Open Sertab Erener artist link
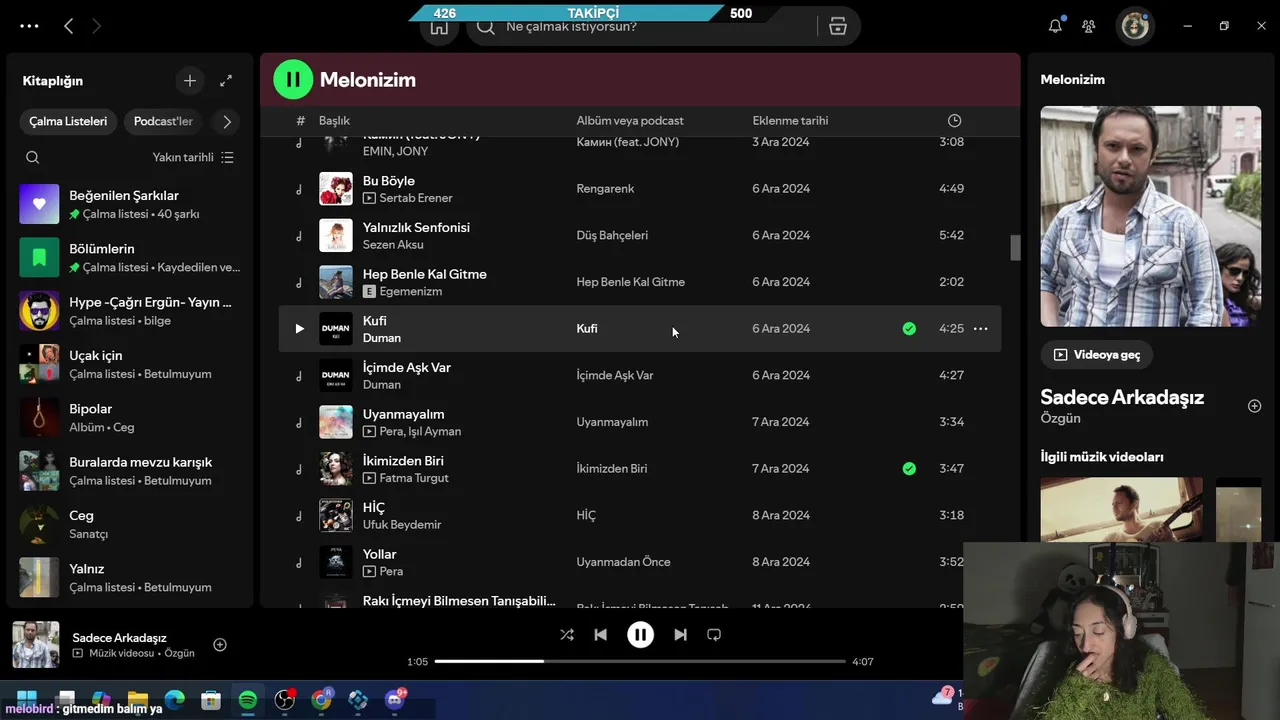Image resolution: width=1280 pixels, height=720 pixels. pos(416,198)
